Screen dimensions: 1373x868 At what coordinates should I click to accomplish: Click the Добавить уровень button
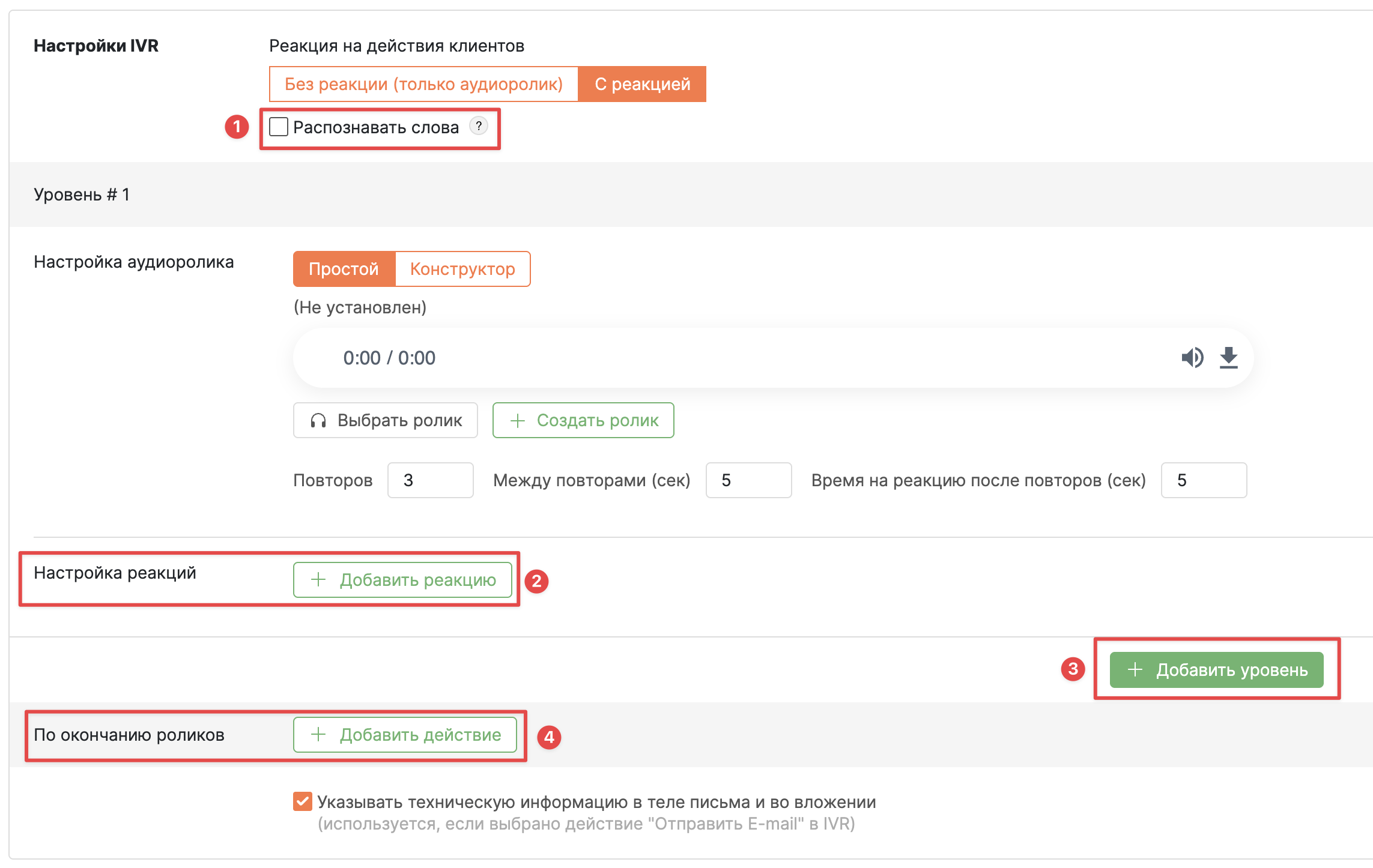(x=1217, y=670)
